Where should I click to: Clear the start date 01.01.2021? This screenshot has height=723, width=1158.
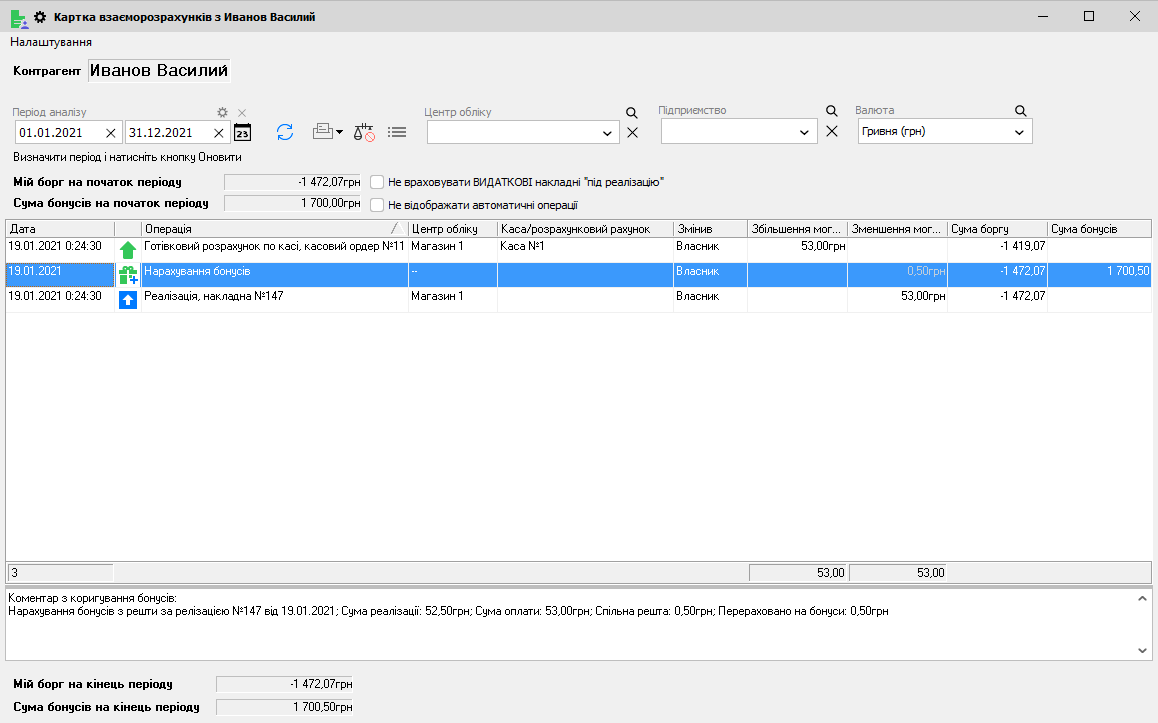point(110,133)
